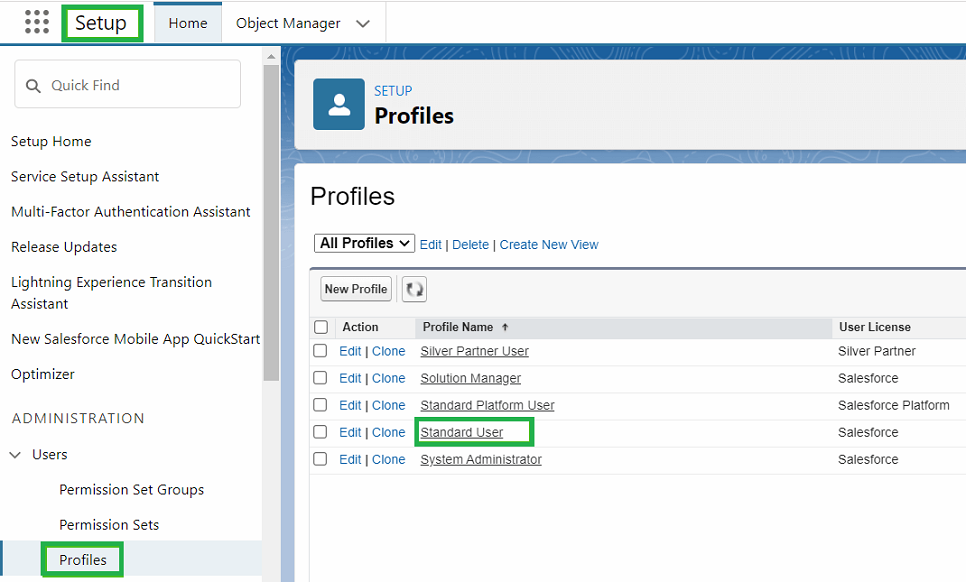Screen dimensions: 966x582
Task: Edit the System Administrator profile
Action: [350, 459]
